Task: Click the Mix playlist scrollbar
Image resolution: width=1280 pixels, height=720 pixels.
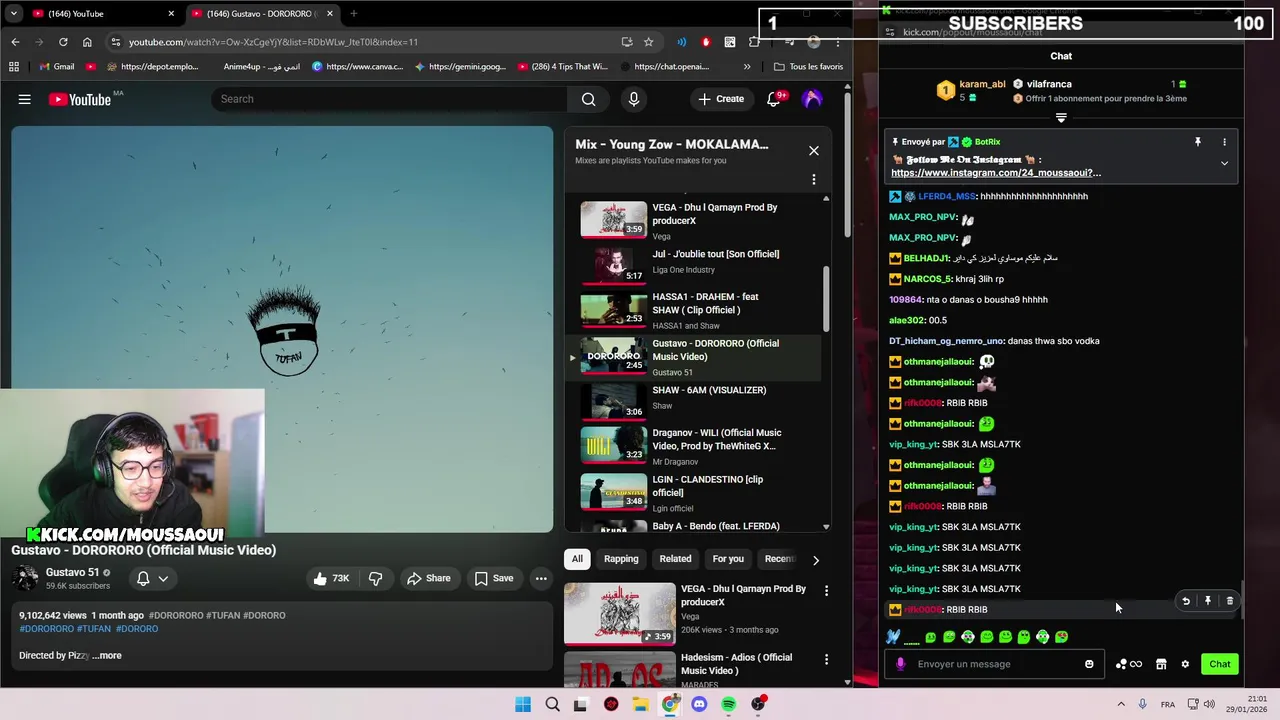Action: pos(826,300)
